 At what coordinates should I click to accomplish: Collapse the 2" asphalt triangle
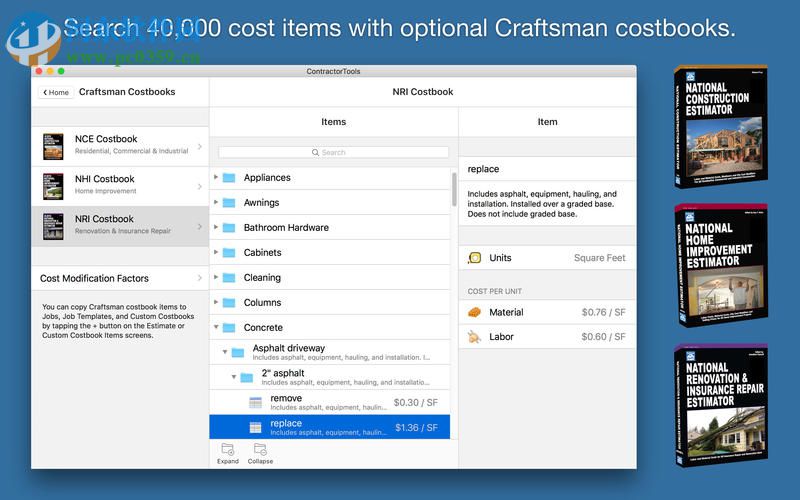(x=234, y=377)
